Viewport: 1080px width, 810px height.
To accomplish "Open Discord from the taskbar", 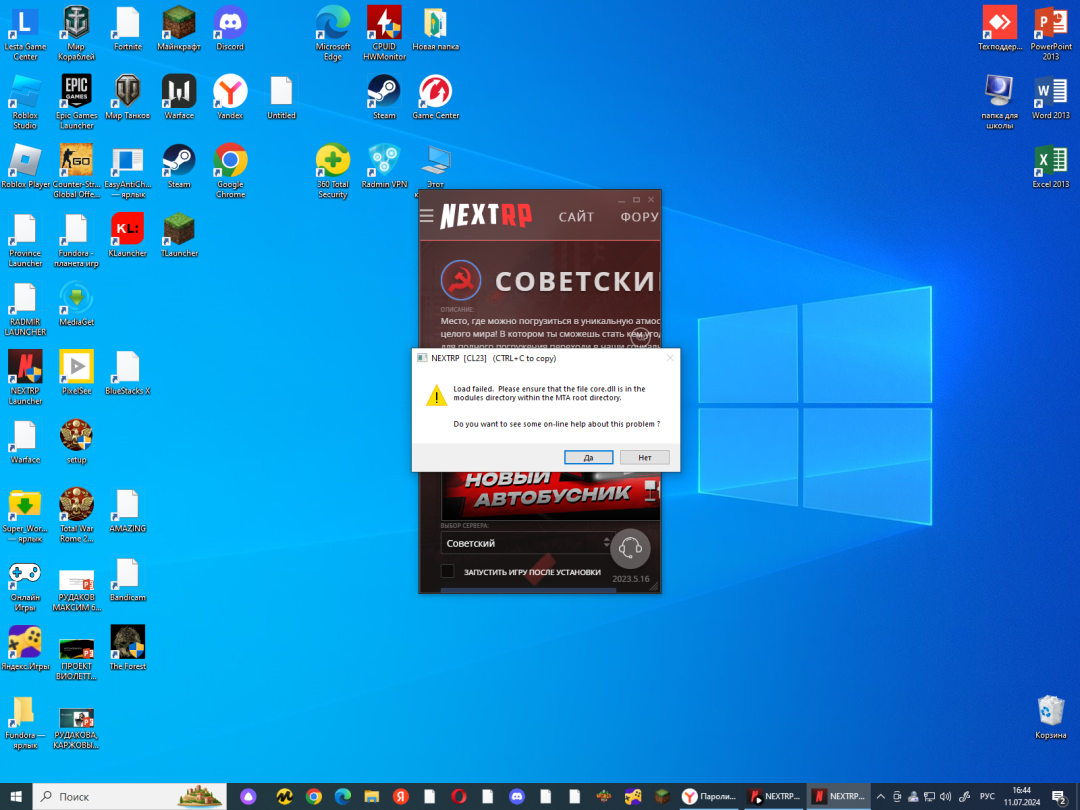I will point(516,796).
